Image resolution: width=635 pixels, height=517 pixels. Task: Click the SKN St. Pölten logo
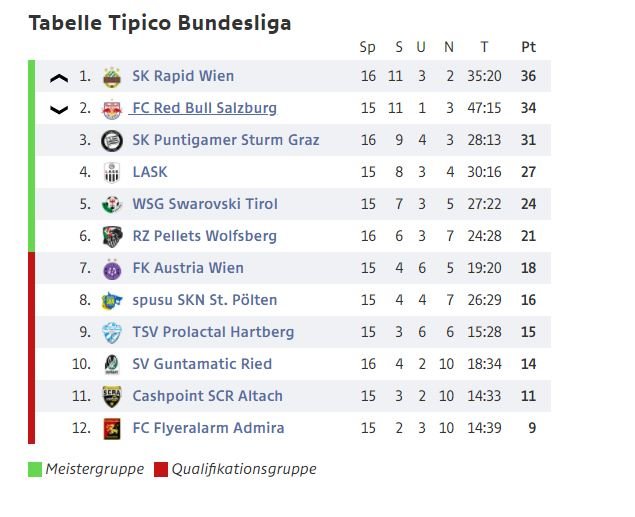coord(111,300)
